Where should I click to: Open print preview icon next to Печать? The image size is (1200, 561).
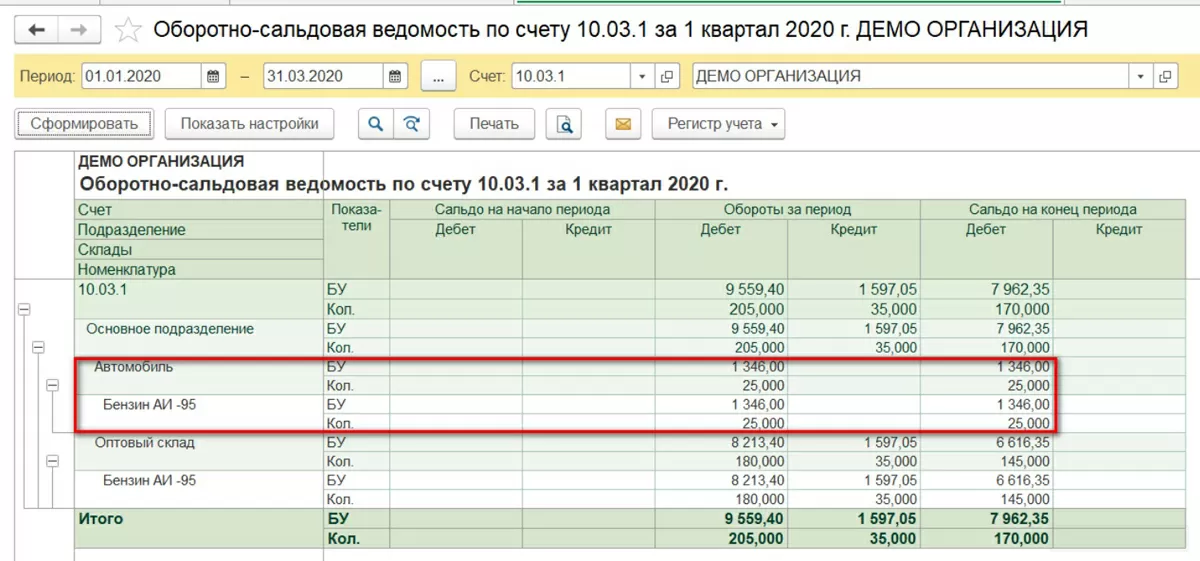[564, 124]
